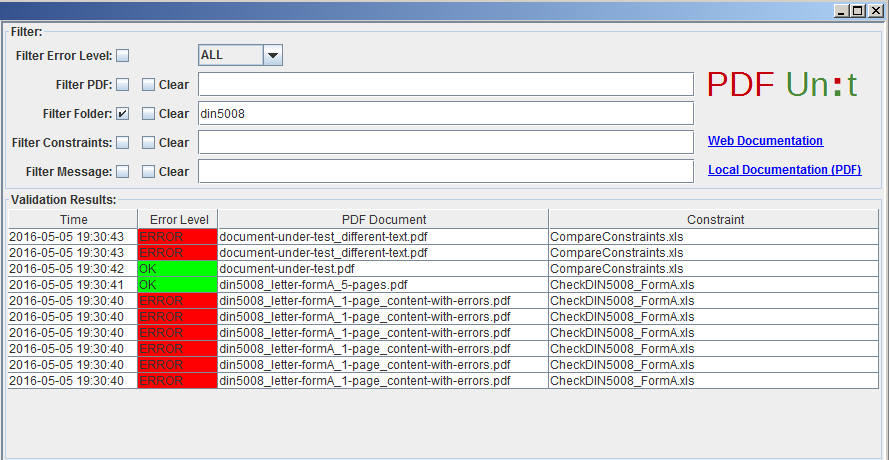Click into the Filter PDF text field
889x460 pixels.
[446, 84]
